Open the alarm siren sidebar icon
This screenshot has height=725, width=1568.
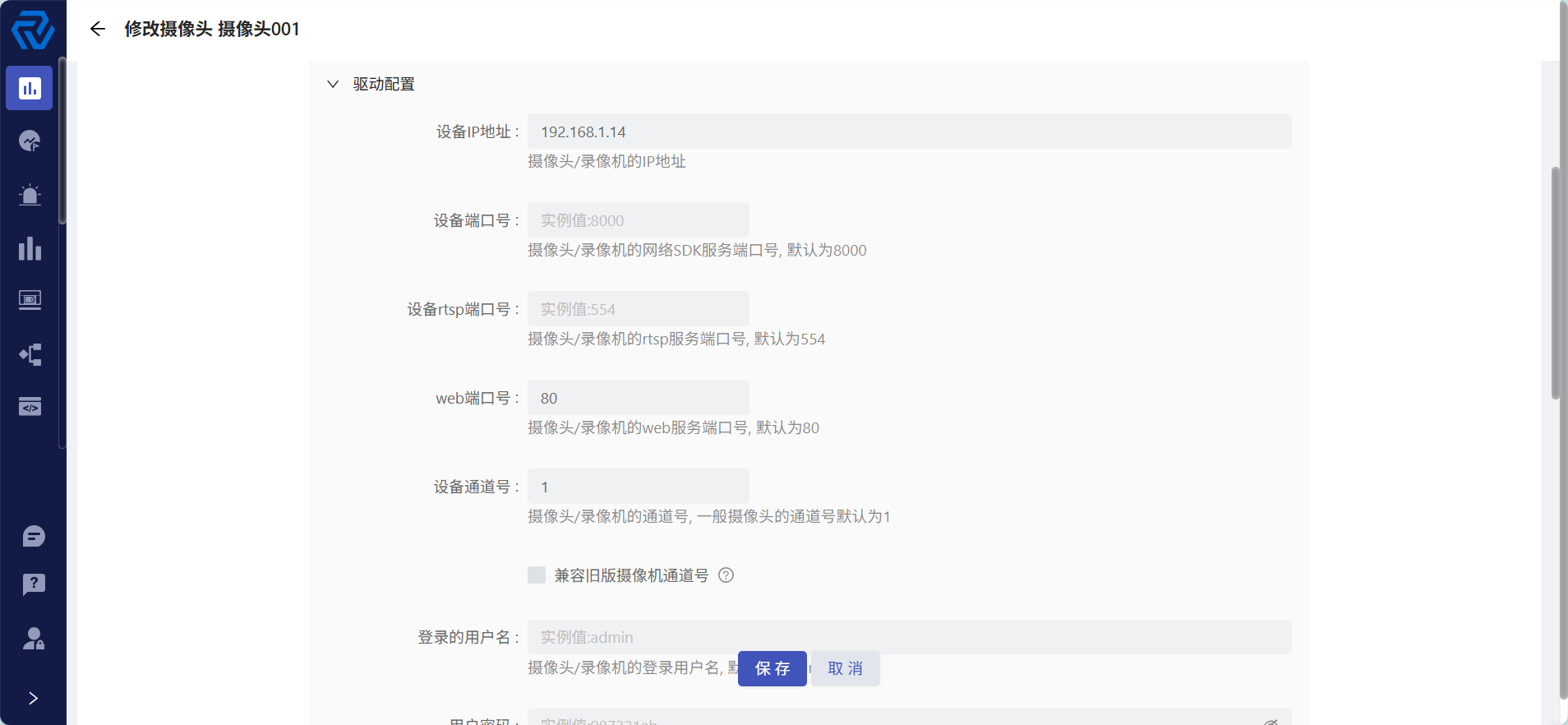30,195
